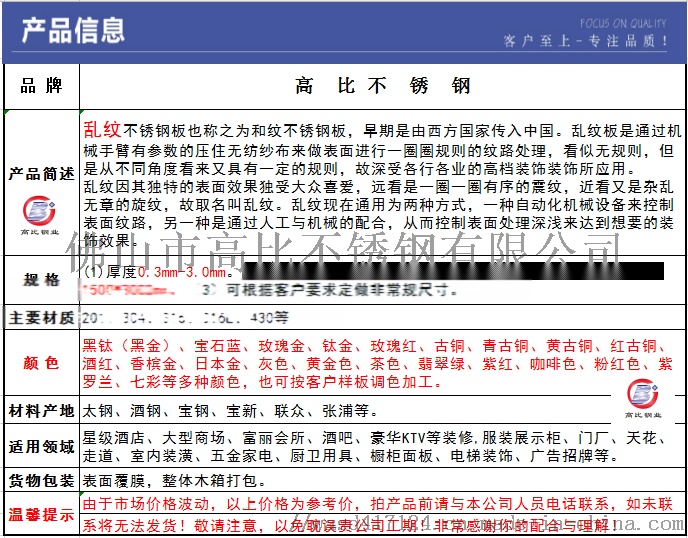This screenshot has height=538, width=688.
Task: Click the FOCUS ON QUALITY slogan
Action: (623, 23)
